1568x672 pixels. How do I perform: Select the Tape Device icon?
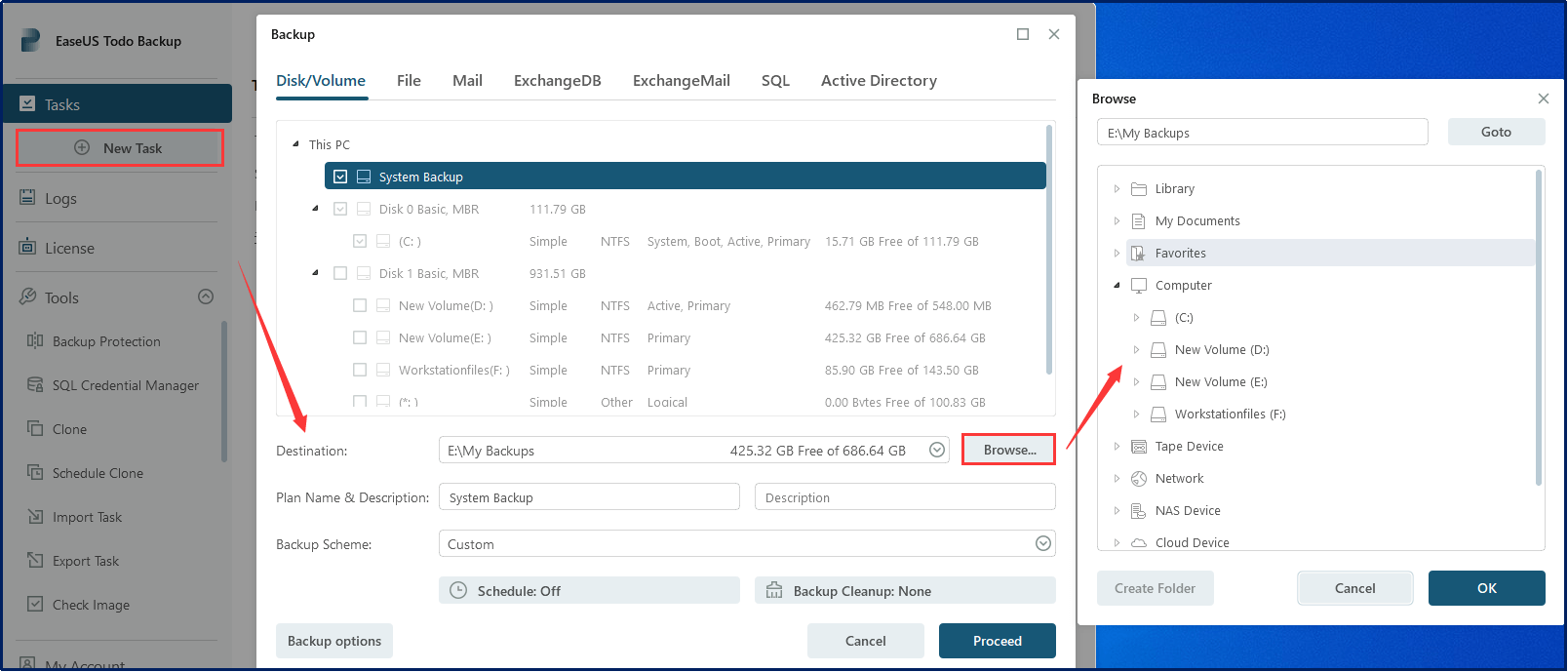click(x=1138, y=447)
